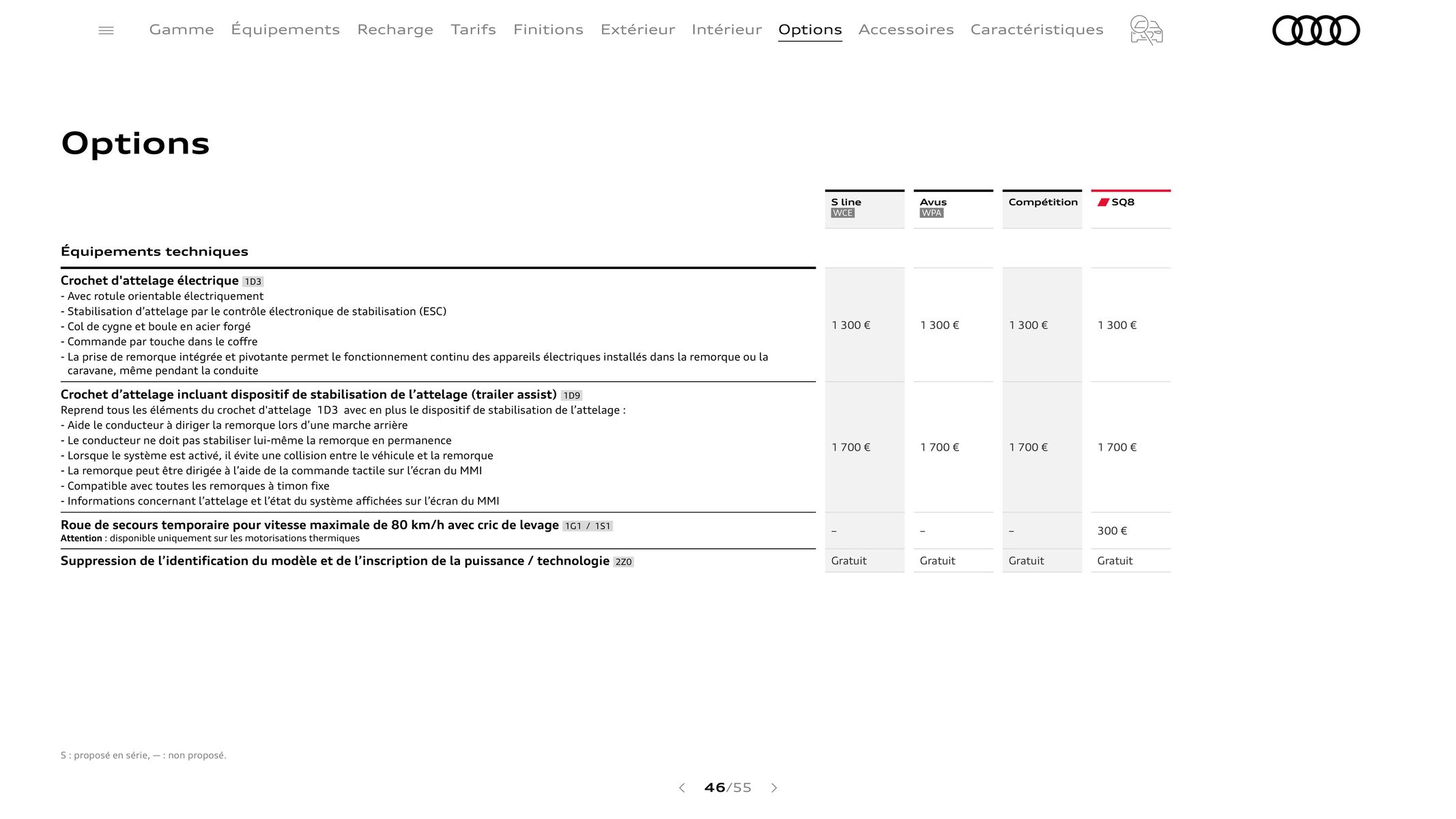Viewport: 1456px width, 819px height.
Task: Click 'Reprend tous les éléments' description line
Action: tap(343, 410)
